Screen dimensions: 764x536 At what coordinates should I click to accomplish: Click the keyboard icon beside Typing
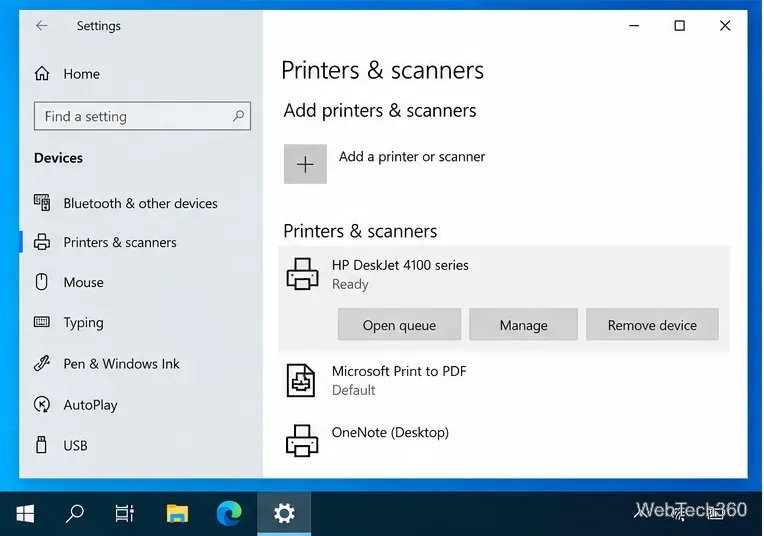point(42,322)
